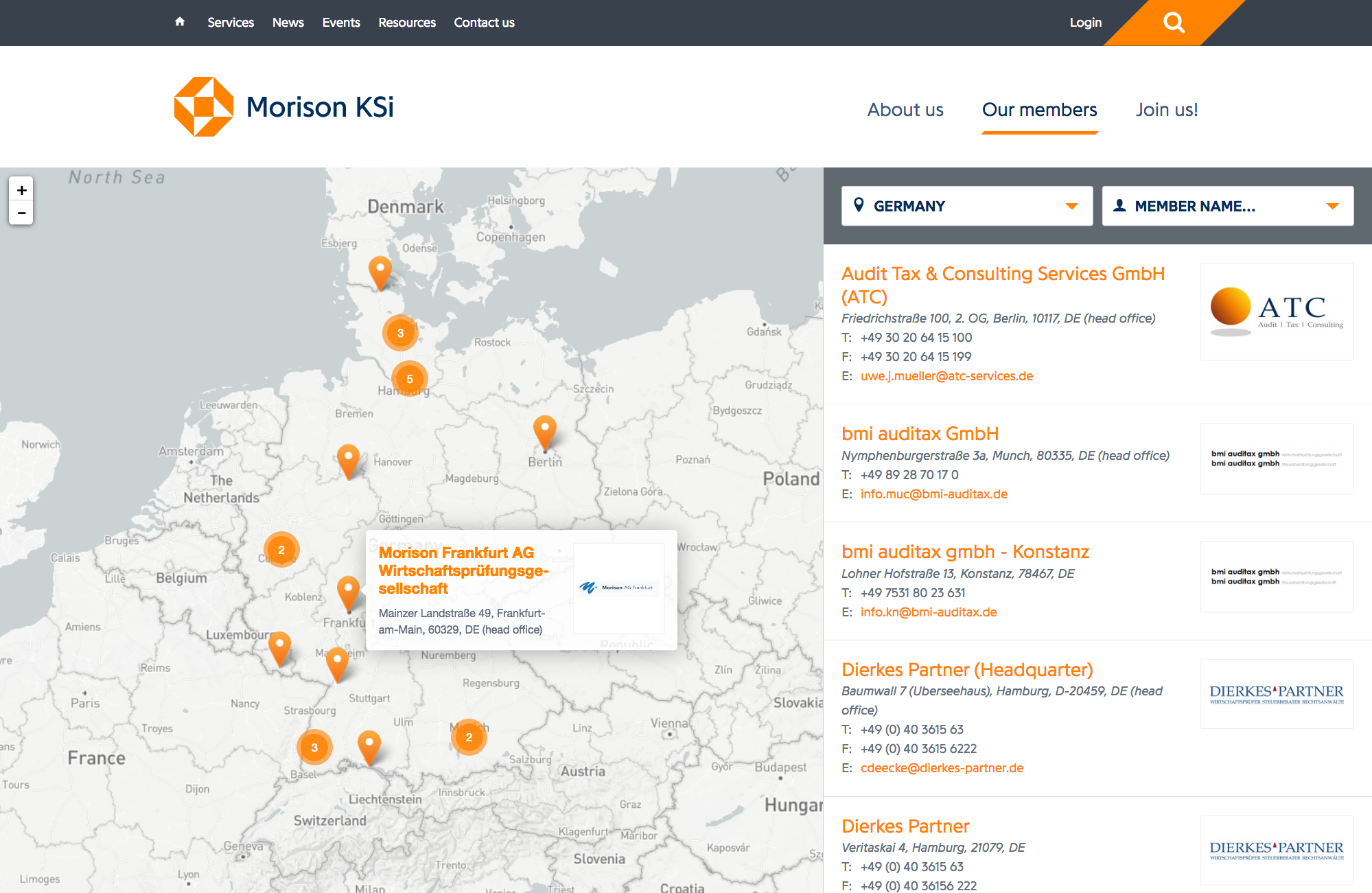
Task: Select the map pin at Berlin
Action: [545, 432]
